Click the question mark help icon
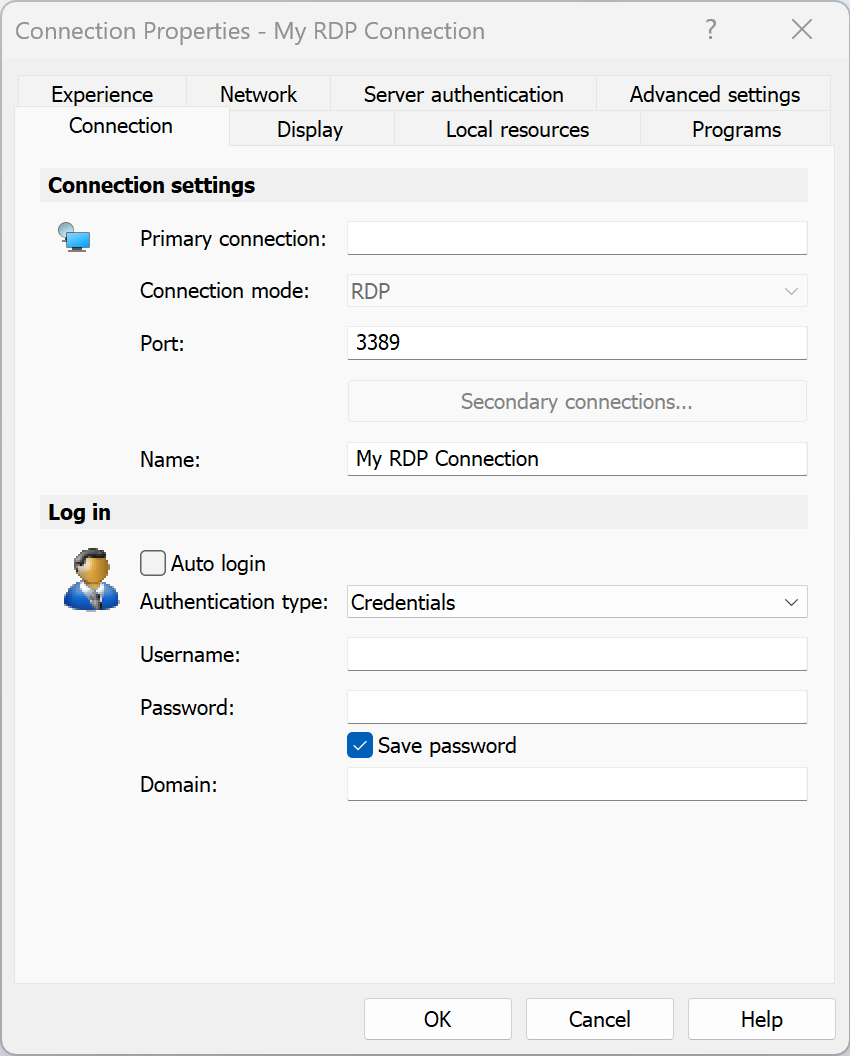Viewport: 850px width, 1056px height. tap(711, 30)
